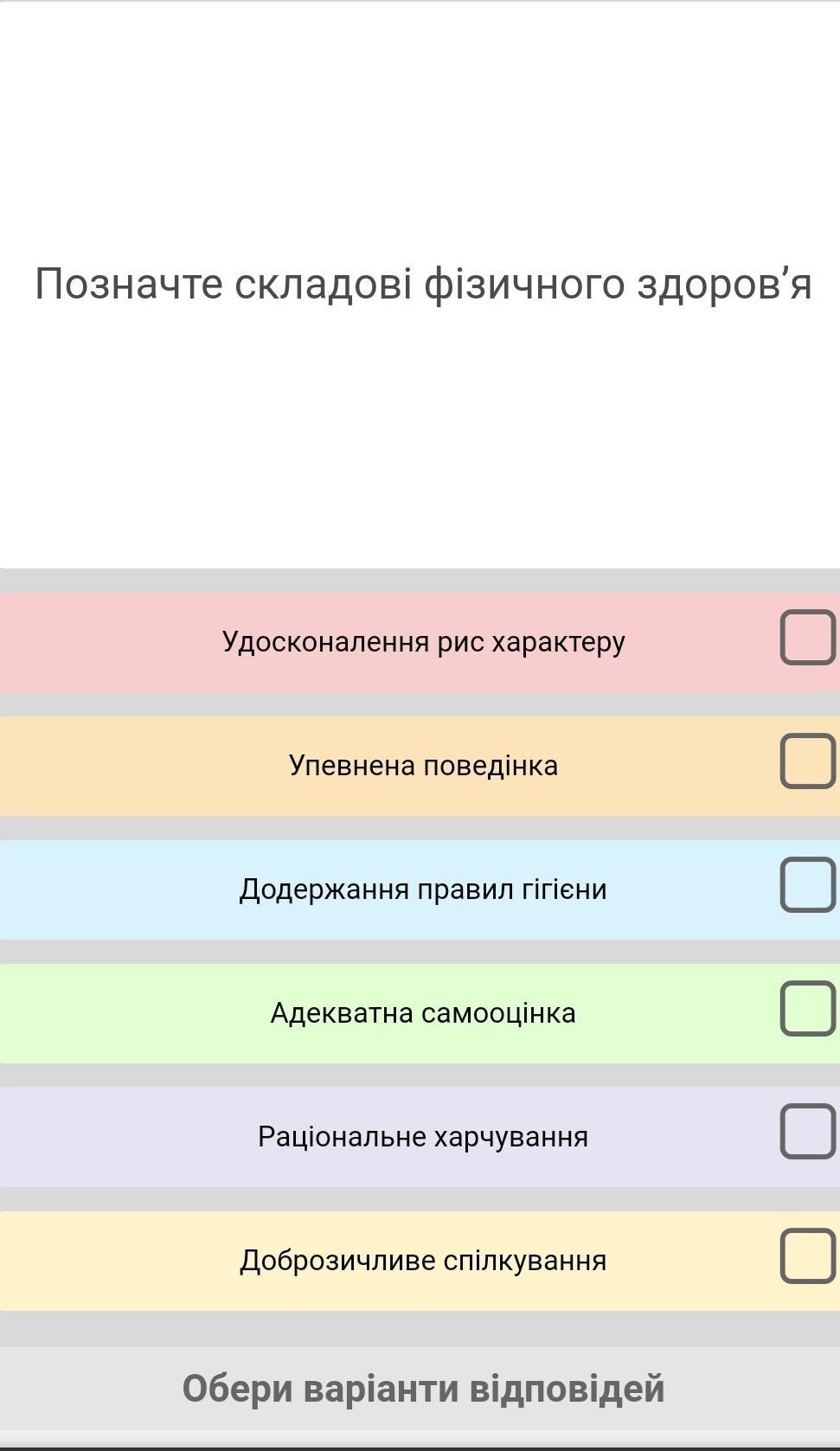Tap the pink answer card background

tap(104, 642)
